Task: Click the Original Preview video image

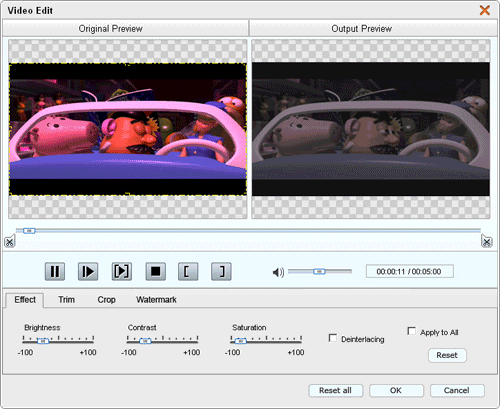Action: [128, 129]
